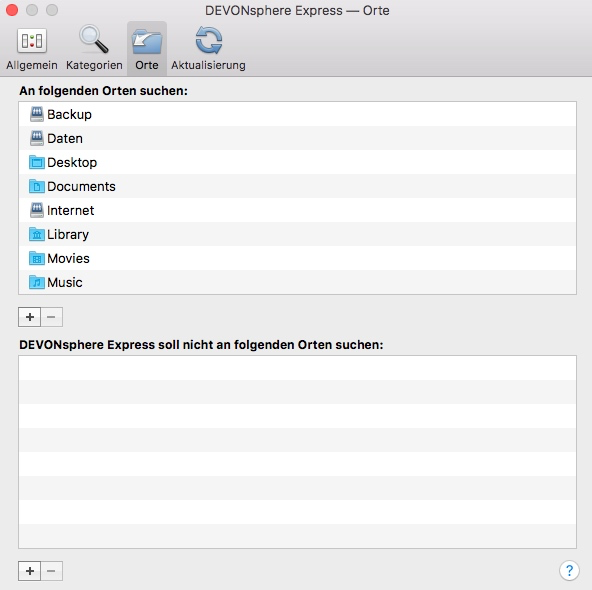Viewport: 592px width, 590px height.
Task: Select the Documents row text
Action: [x=81, y=186]
